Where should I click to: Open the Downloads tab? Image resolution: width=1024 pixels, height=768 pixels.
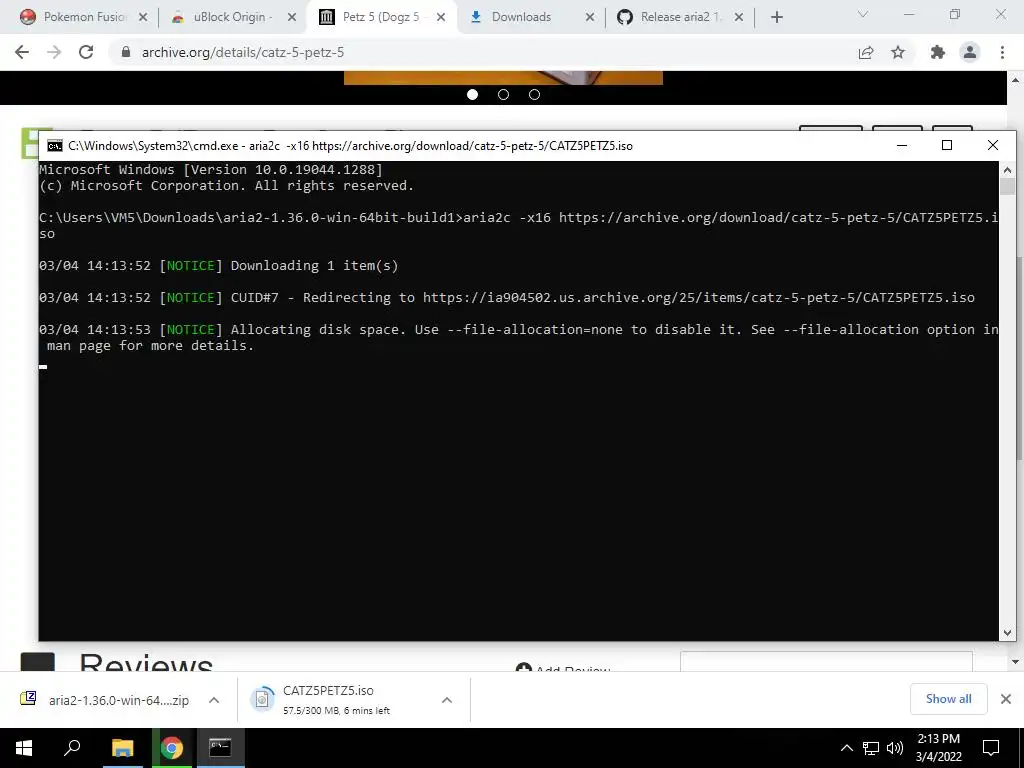click(521, 17)
